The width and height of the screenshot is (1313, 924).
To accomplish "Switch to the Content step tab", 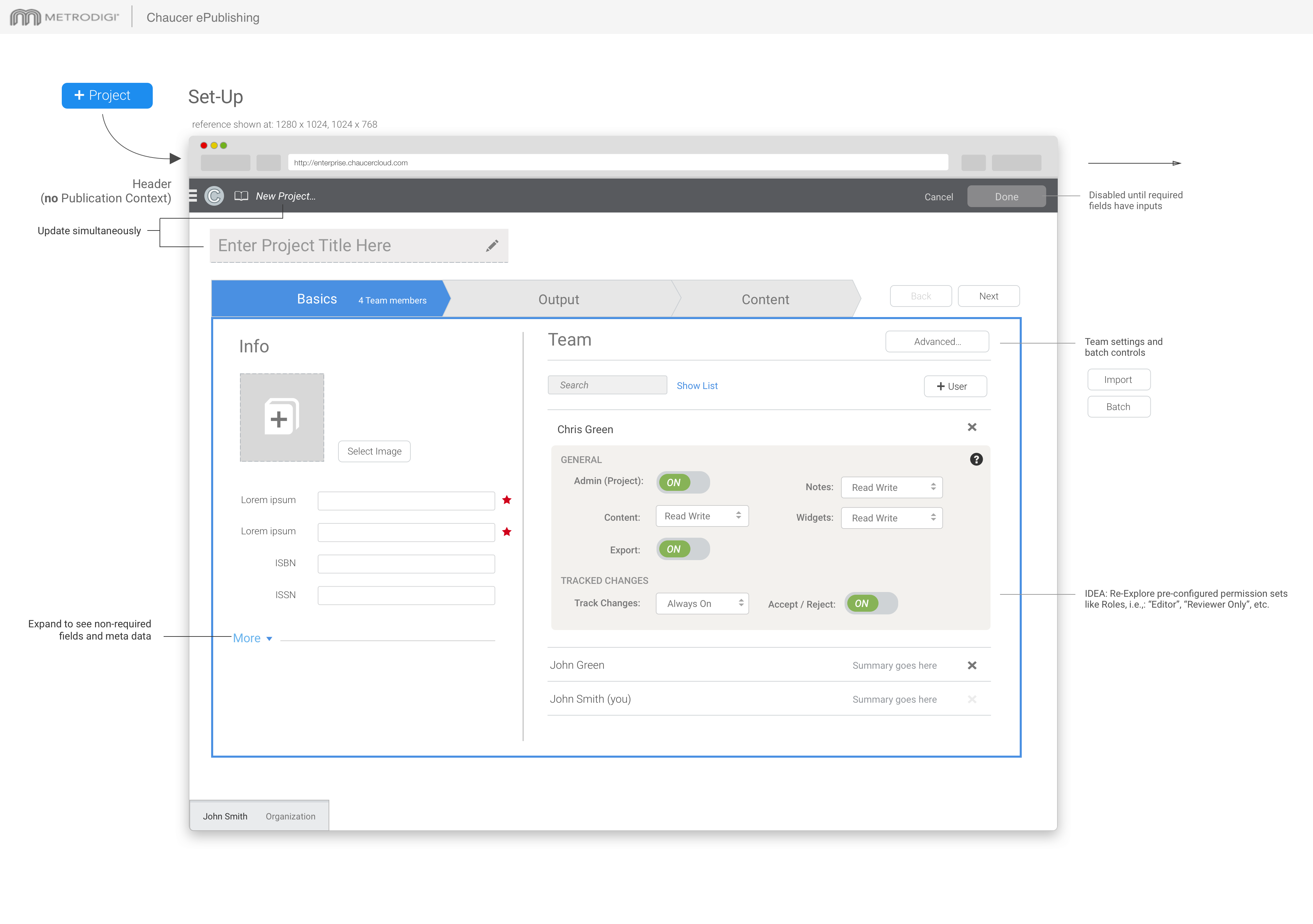I will 764,300.
